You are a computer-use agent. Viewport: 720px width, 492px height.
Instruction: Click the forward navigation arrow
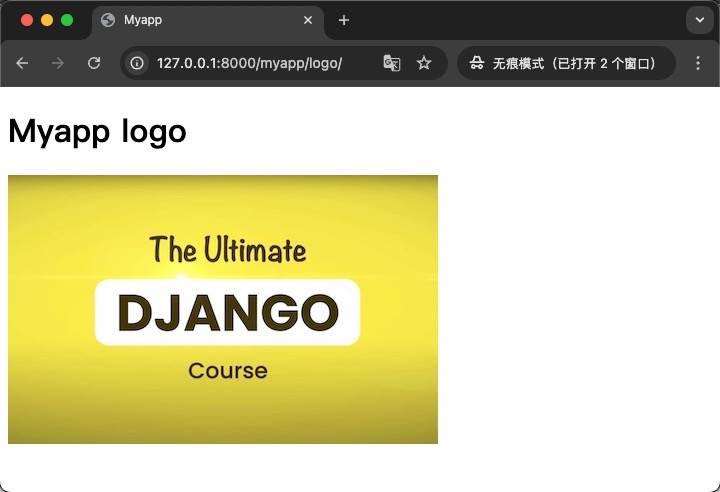coord(58,63)
